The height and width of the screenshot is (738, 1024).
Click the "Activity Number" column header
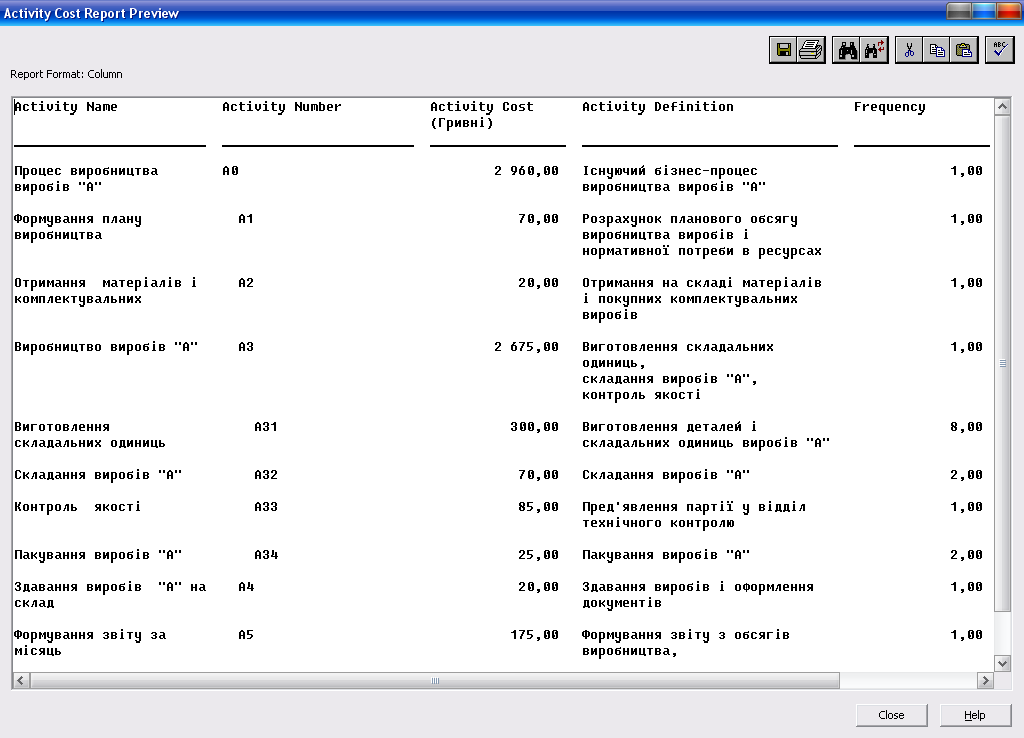click(x=281, y=106)
